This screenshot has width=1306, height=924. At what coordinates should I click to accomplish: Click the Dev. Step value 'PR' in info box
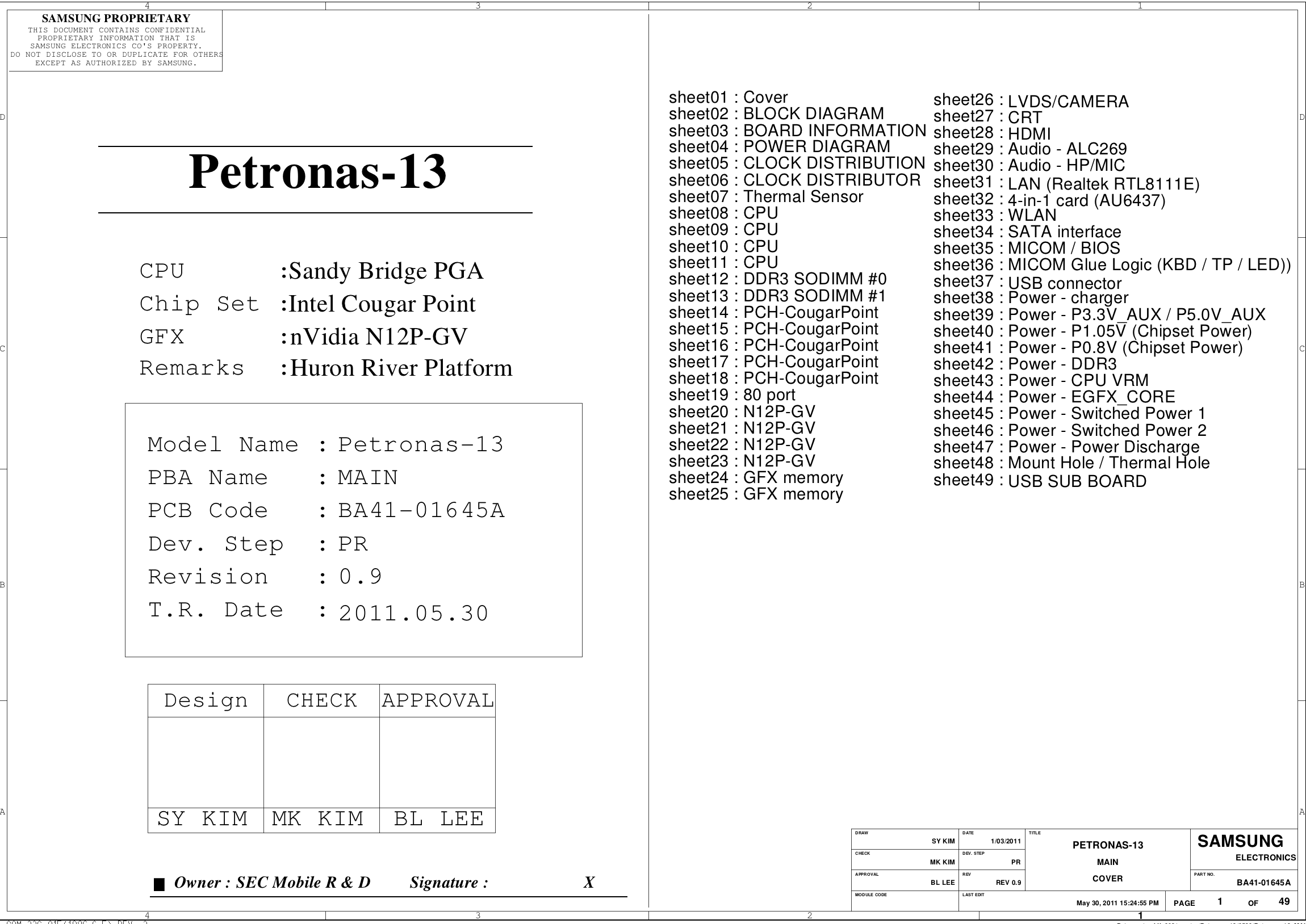353,544
